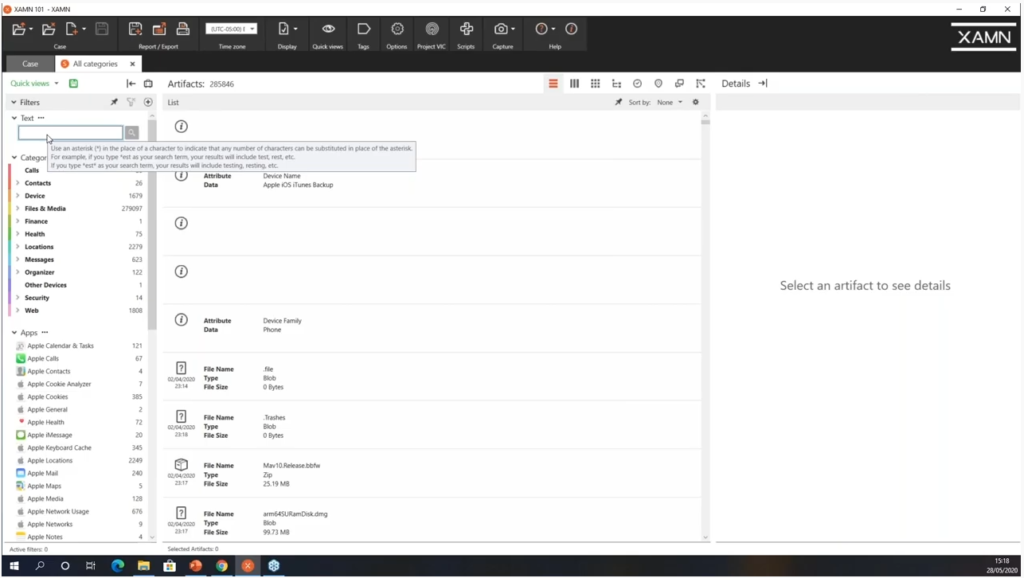Open the Tags tool
This screenshot has height=578, width=1024.
point(364,29)
